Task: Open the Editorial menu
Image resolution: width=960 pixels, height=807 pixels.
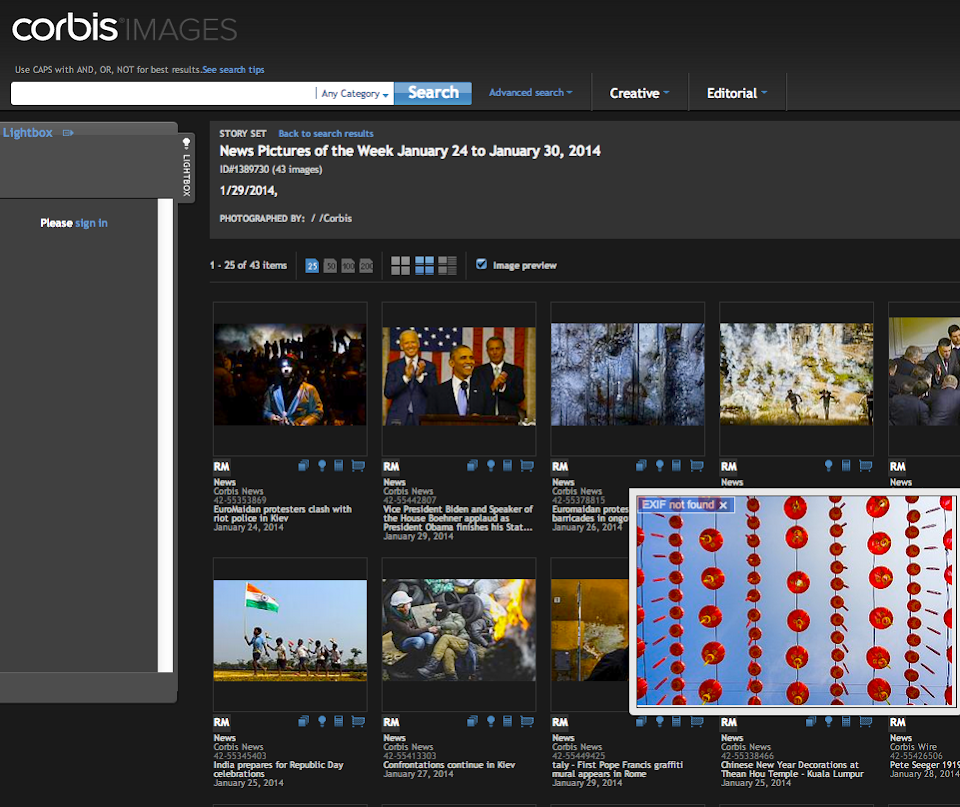Action: [x=737, y=93]
